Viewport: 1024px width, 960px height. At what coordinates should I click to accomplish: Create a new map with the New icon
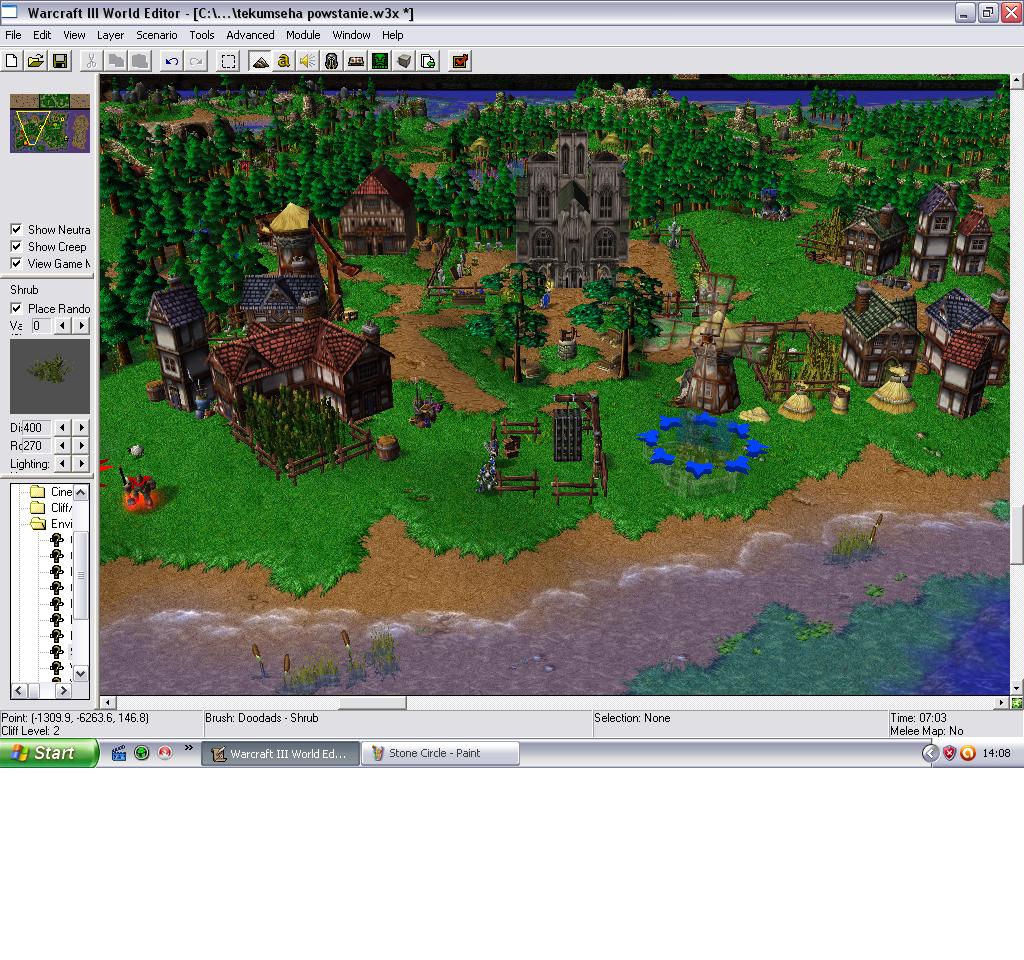pyautogui.click(x=12, y=61)
